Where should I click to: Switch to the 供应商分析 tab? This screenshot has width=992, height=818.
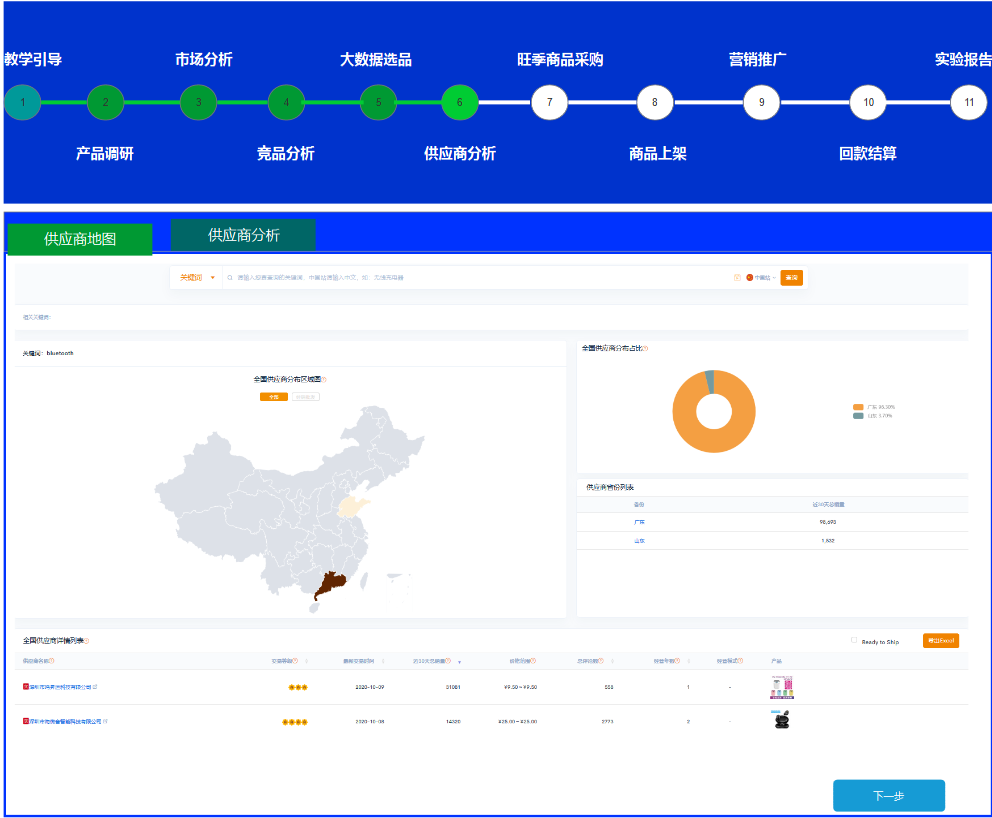243,235
